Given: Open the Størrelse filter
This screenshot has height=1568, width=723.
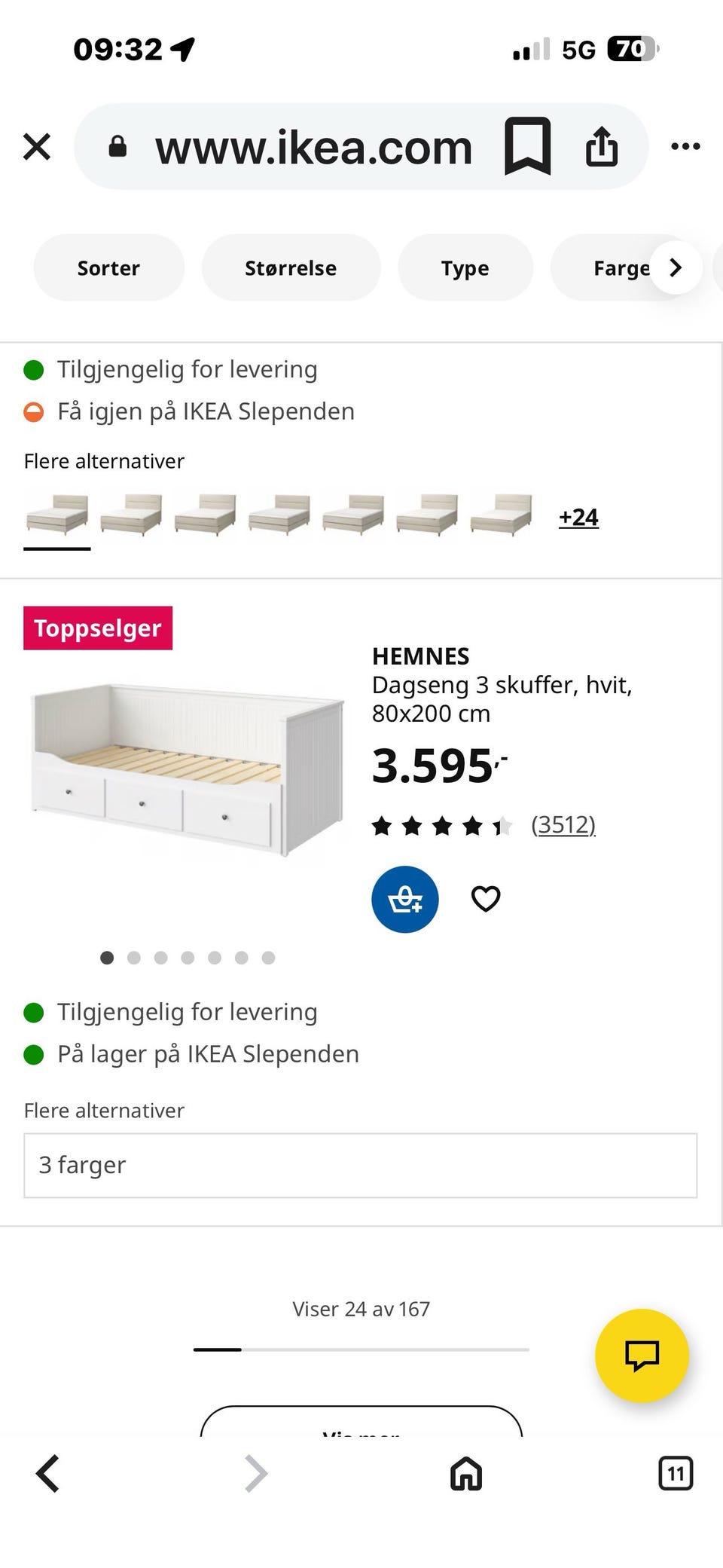Looking at the screenshot, I should [x=291, y=267].
